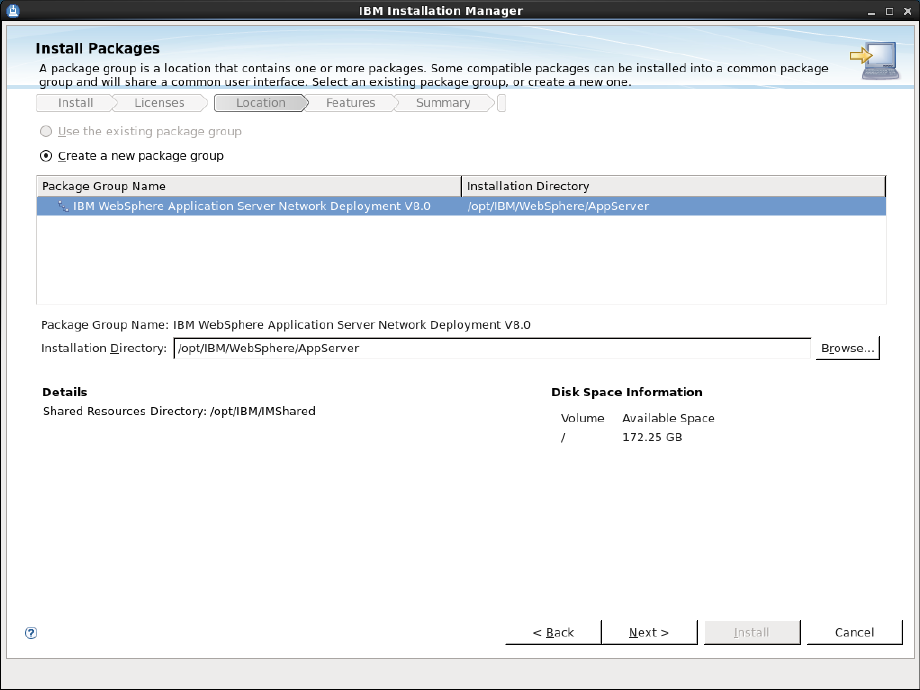Screen dimensions: 920x690
Task: Click the Package Group Name column header
Action: 249,186
